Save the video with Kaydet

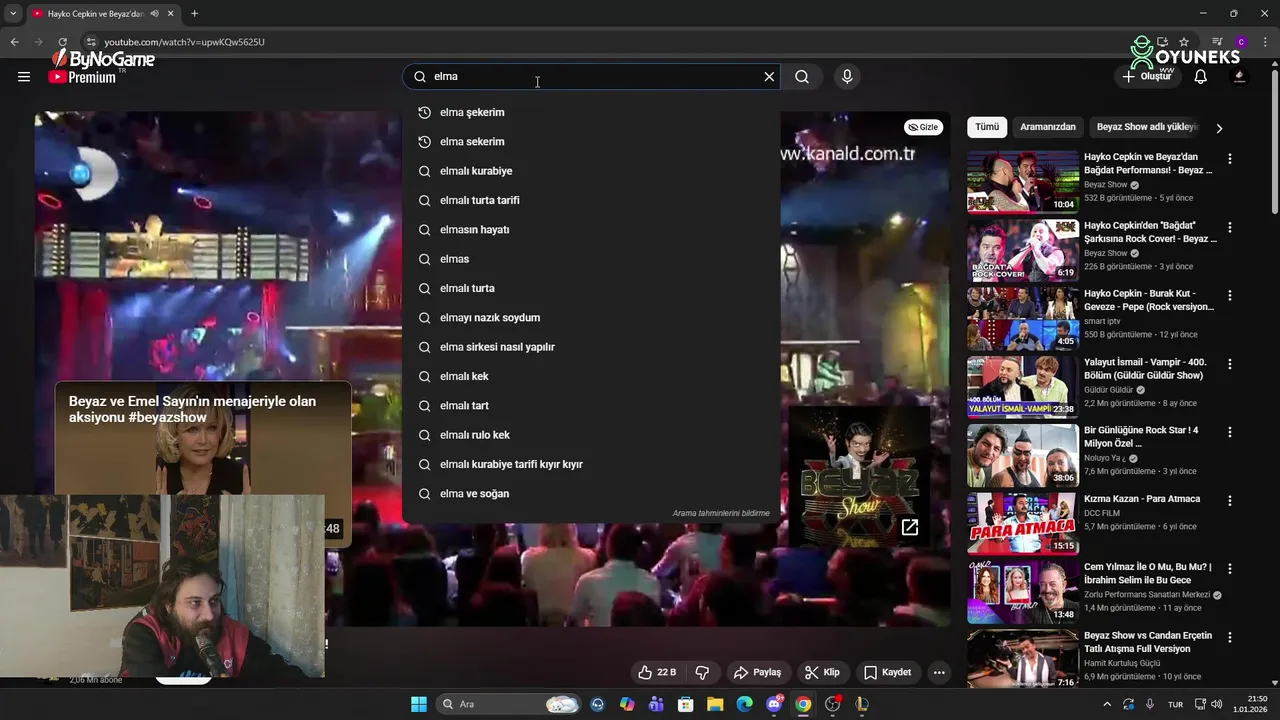click(888, 672)
